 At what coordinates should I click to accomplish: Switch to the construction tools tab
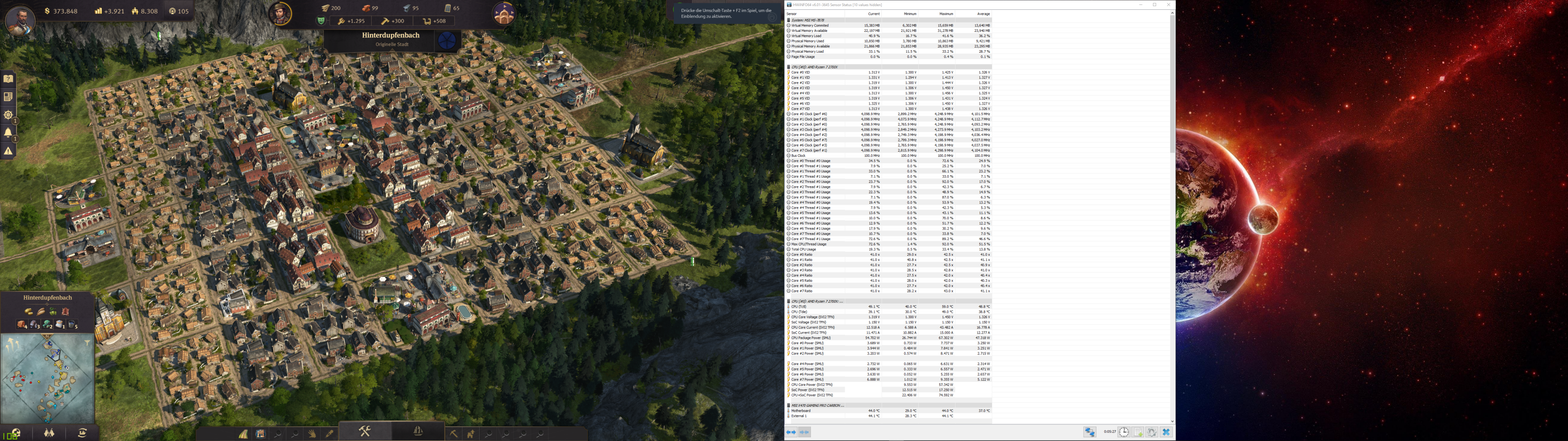pyautogui.click(x=365, y=431)
